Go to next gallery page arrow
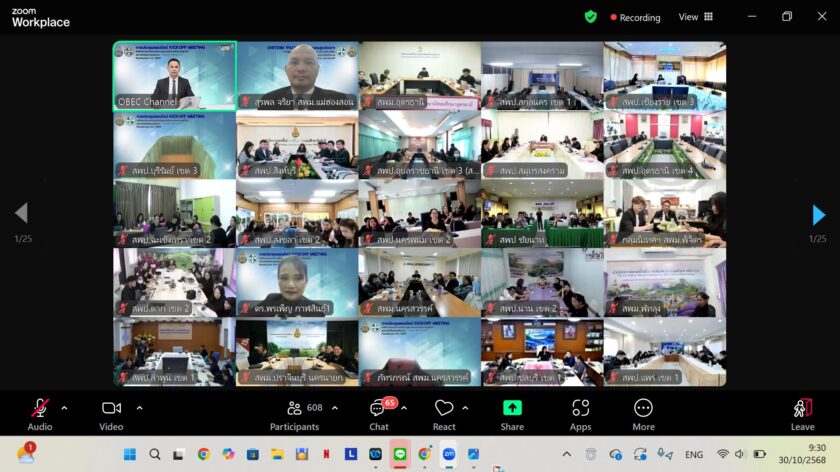The image size is (840, 472). tap(818, 214)
